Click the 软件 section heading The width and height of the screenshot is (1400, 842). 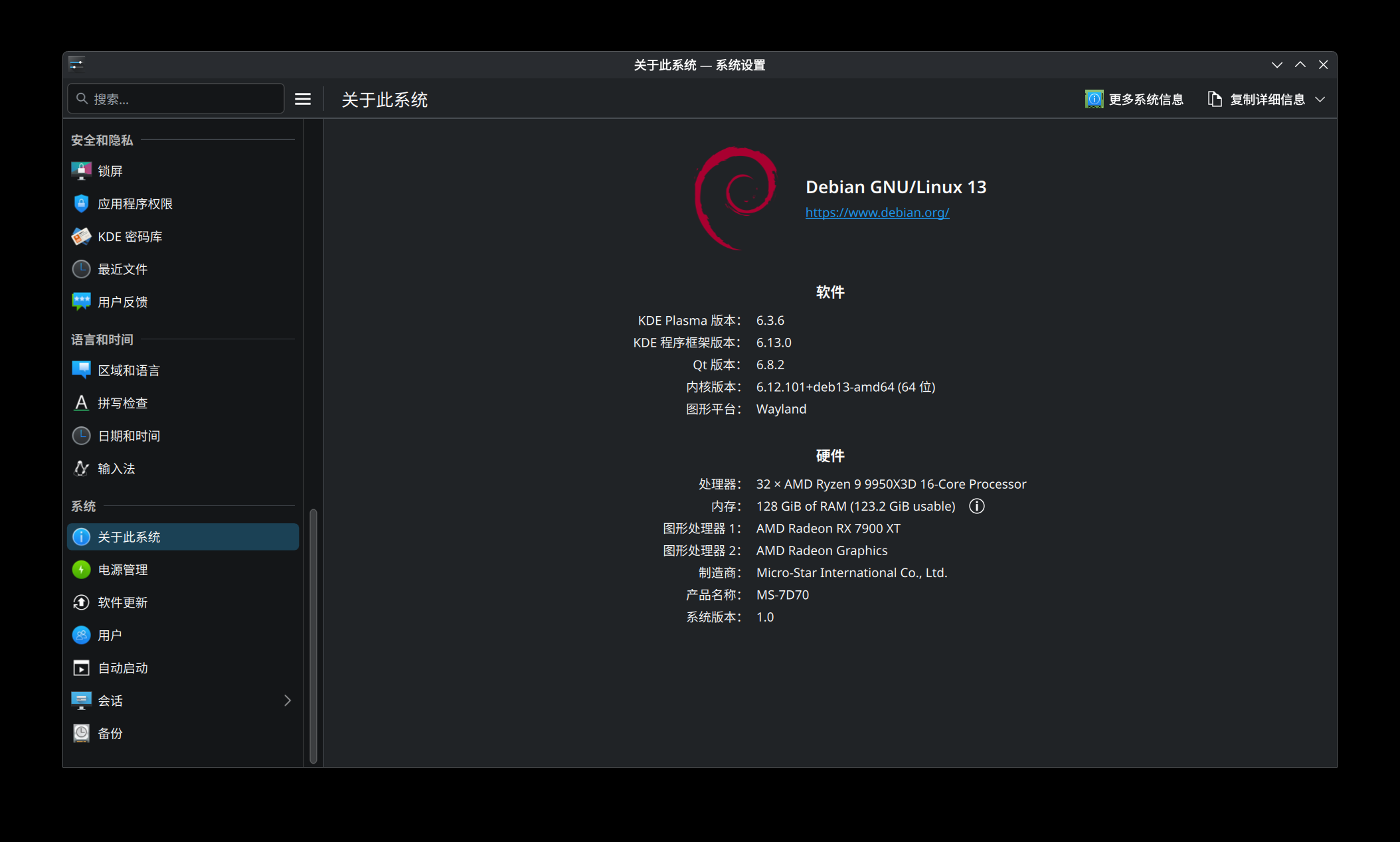(x=830, y=292)
